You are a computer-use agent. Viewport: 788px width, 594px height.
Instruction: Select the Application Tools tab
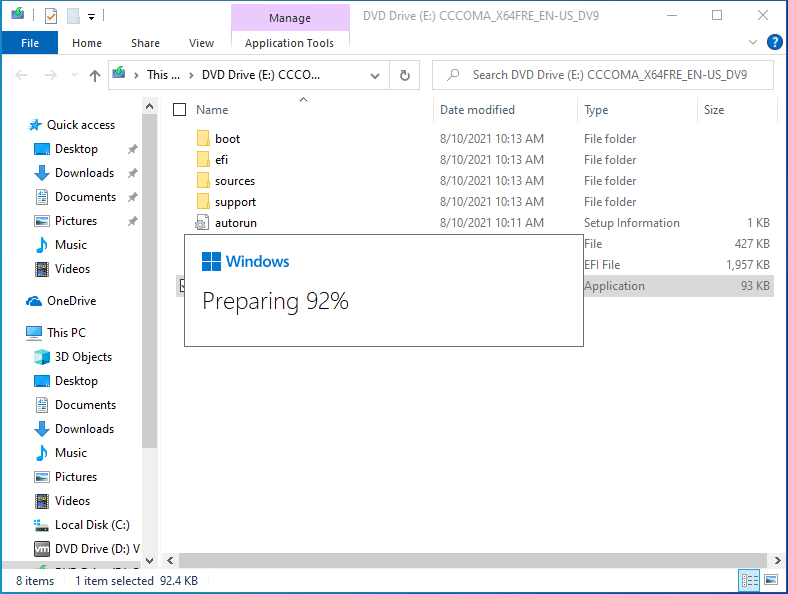click(289, 43)
